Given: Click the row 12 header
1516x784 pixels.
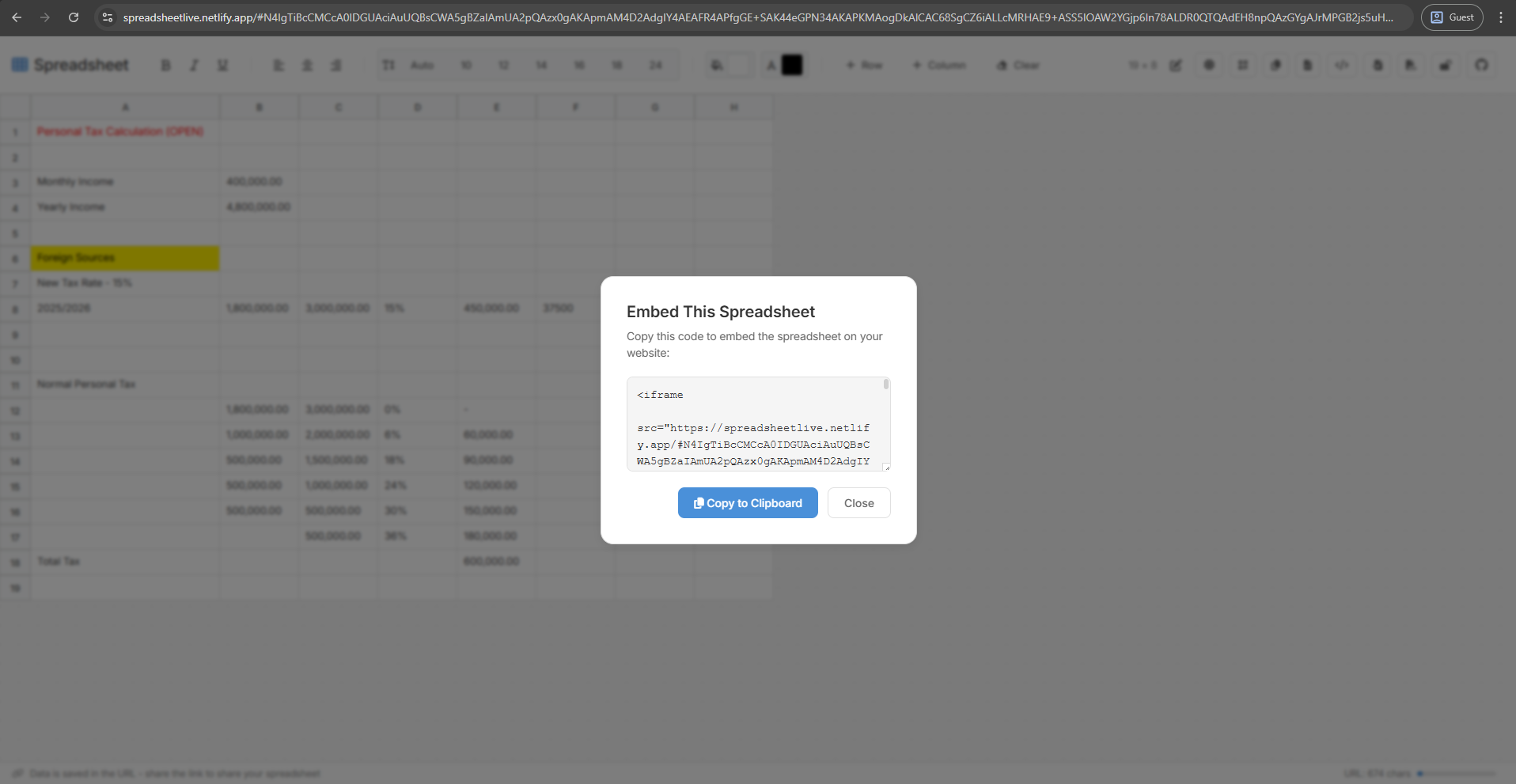Looking at the screenshot, I should (15, 410).
